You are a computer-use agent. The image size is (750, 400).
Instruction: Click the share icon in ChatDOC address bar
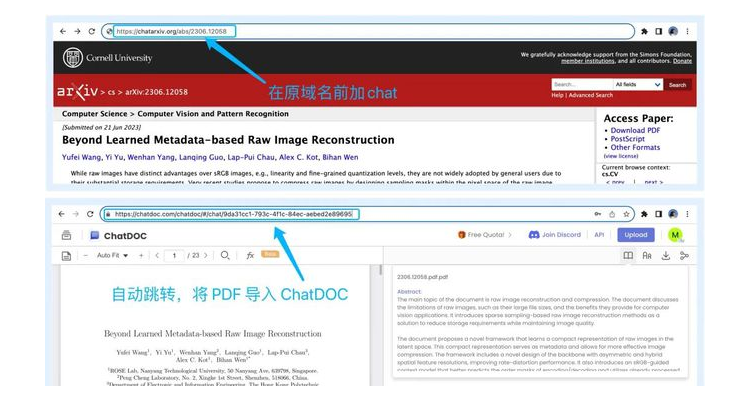click(x=612, y=214)
